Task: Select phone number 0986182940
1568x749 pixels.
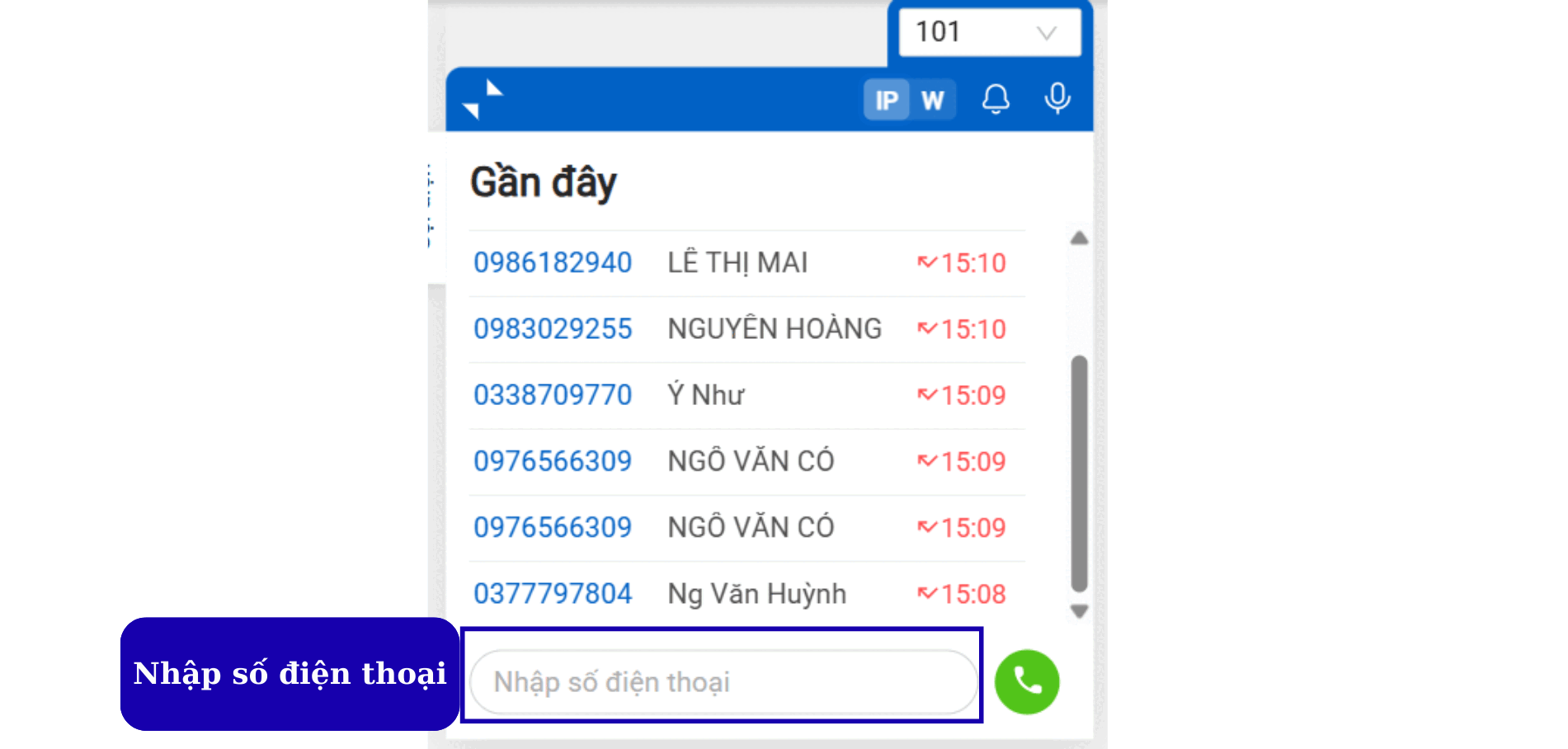Action: [x=552, y=262]
